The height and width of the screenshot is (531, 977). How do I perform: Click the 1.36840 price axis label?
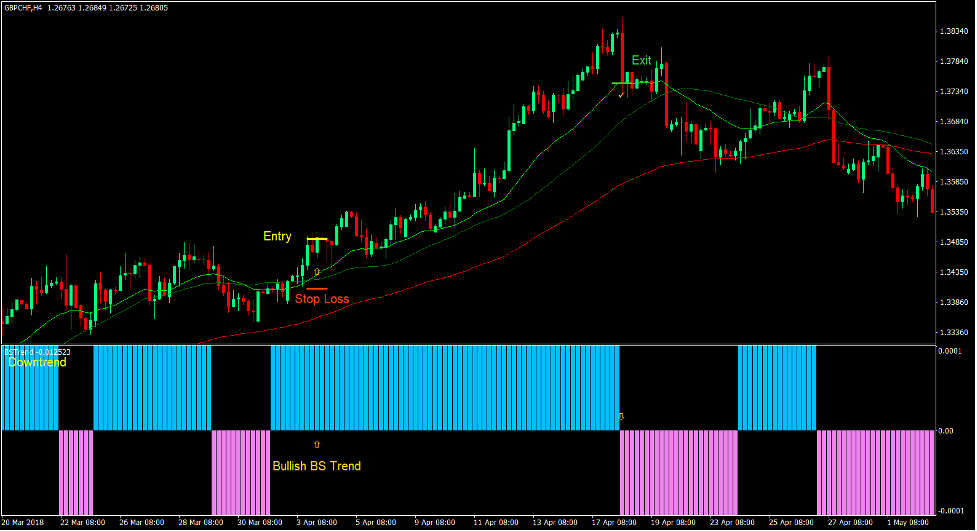(x=953, y=122)
